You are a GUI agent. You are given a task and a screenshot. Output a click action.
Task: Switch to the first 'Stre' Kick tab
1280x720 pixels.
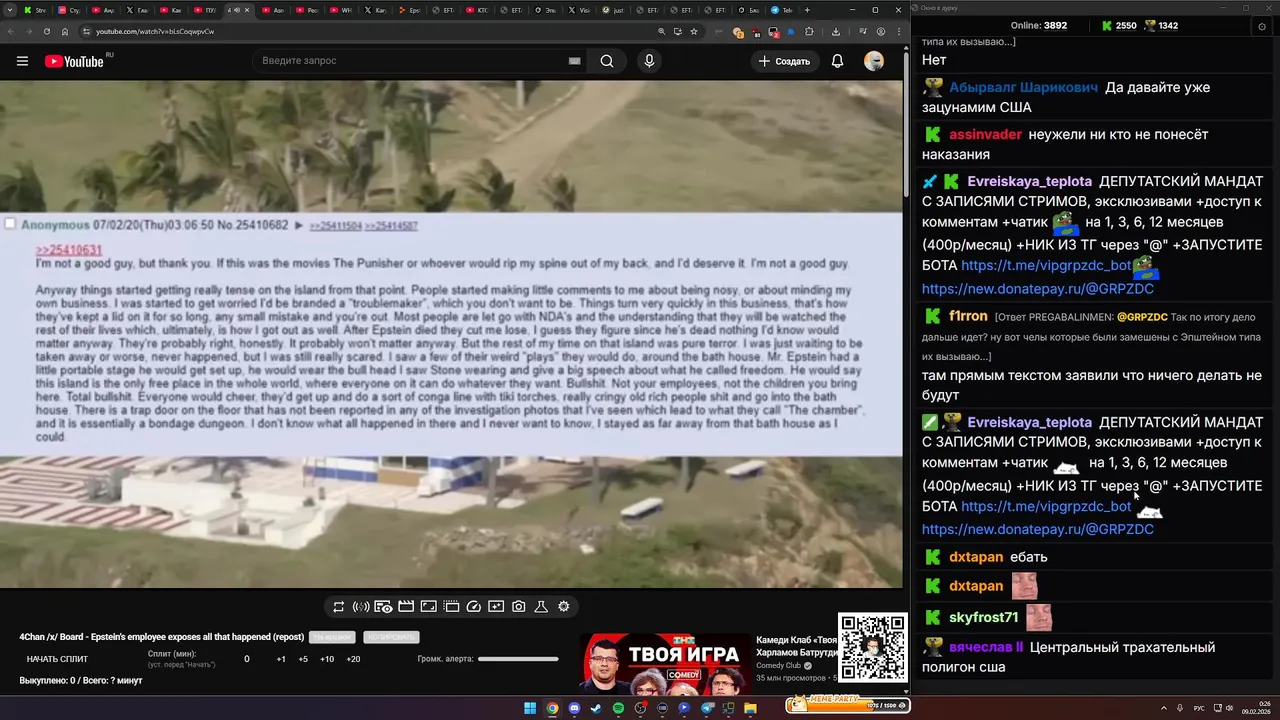(x=36, y=10)
